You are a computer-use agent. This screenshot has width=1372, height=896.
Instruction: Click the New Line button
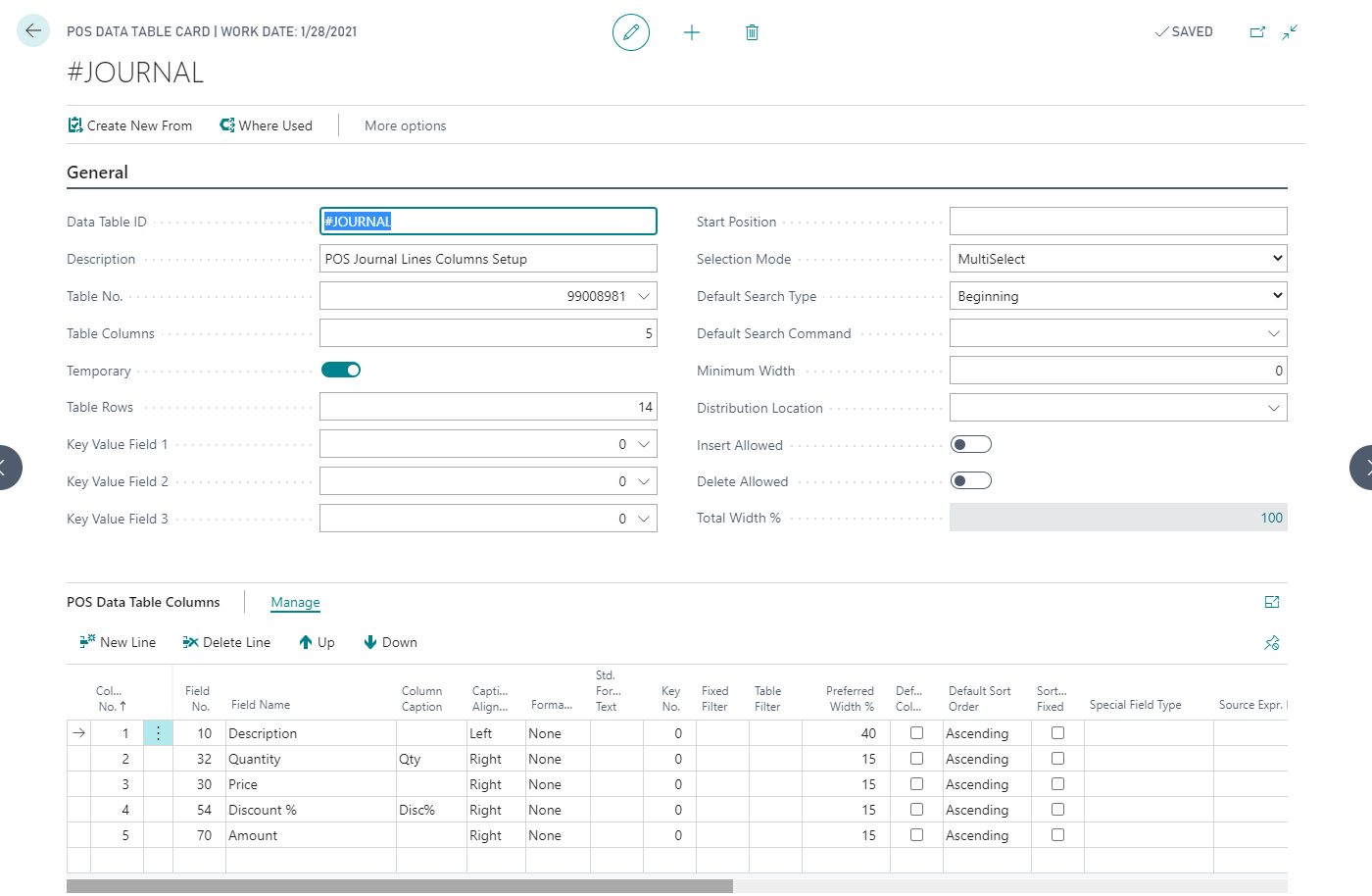(x=118, y=642)
